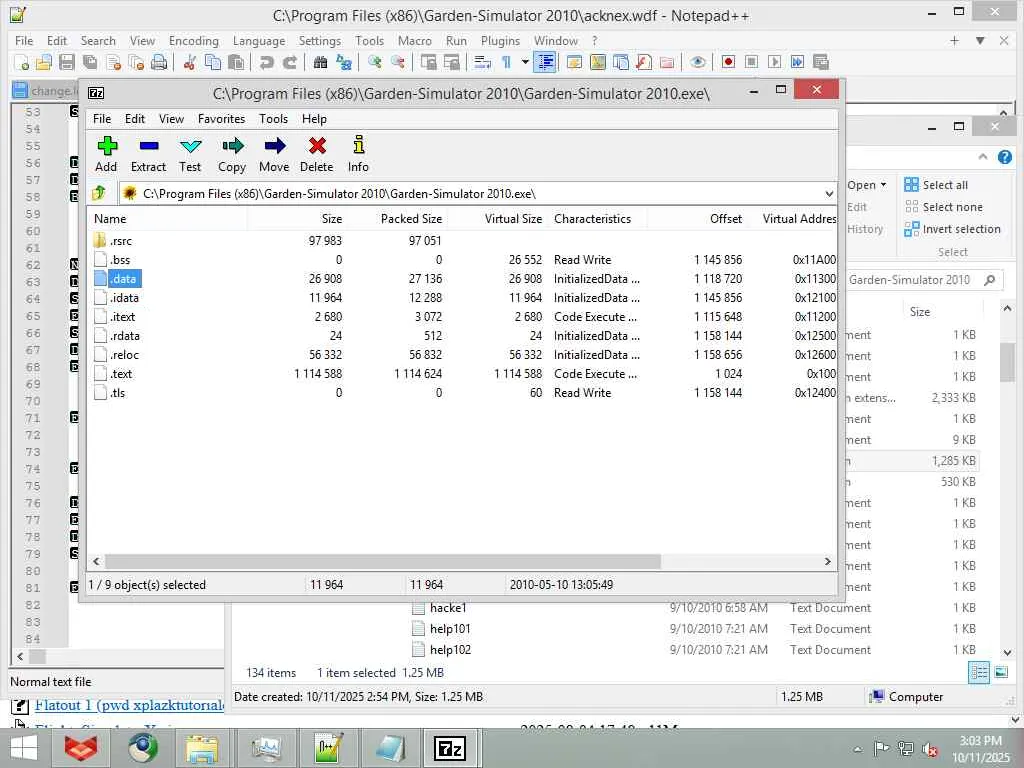Click the Save icon in Notepad++ toolbar
This screenshot has width=1024, height=768.
pos(67,62)
